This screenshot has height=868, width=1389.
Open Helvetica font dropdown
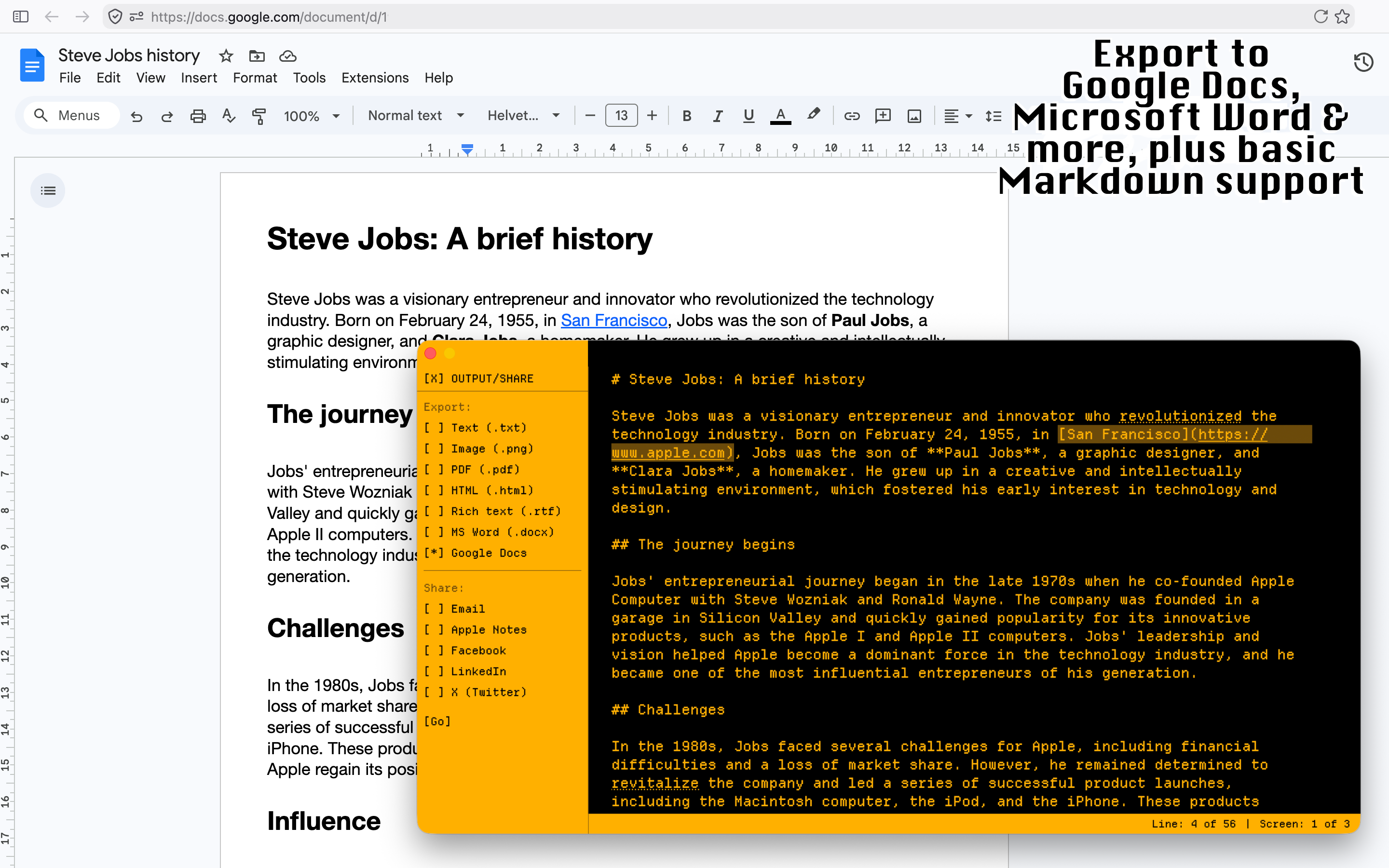[x=523, y=116]
